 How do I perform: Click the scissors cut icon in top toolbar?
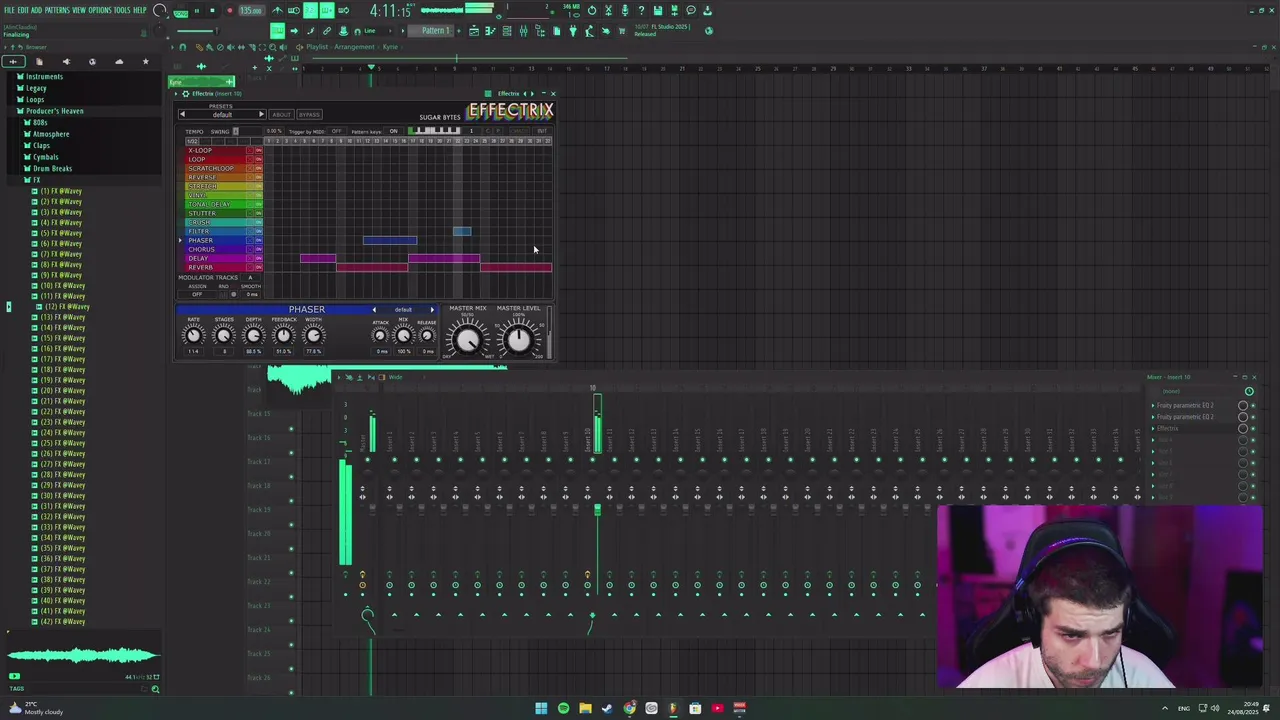tap(608, 11)
